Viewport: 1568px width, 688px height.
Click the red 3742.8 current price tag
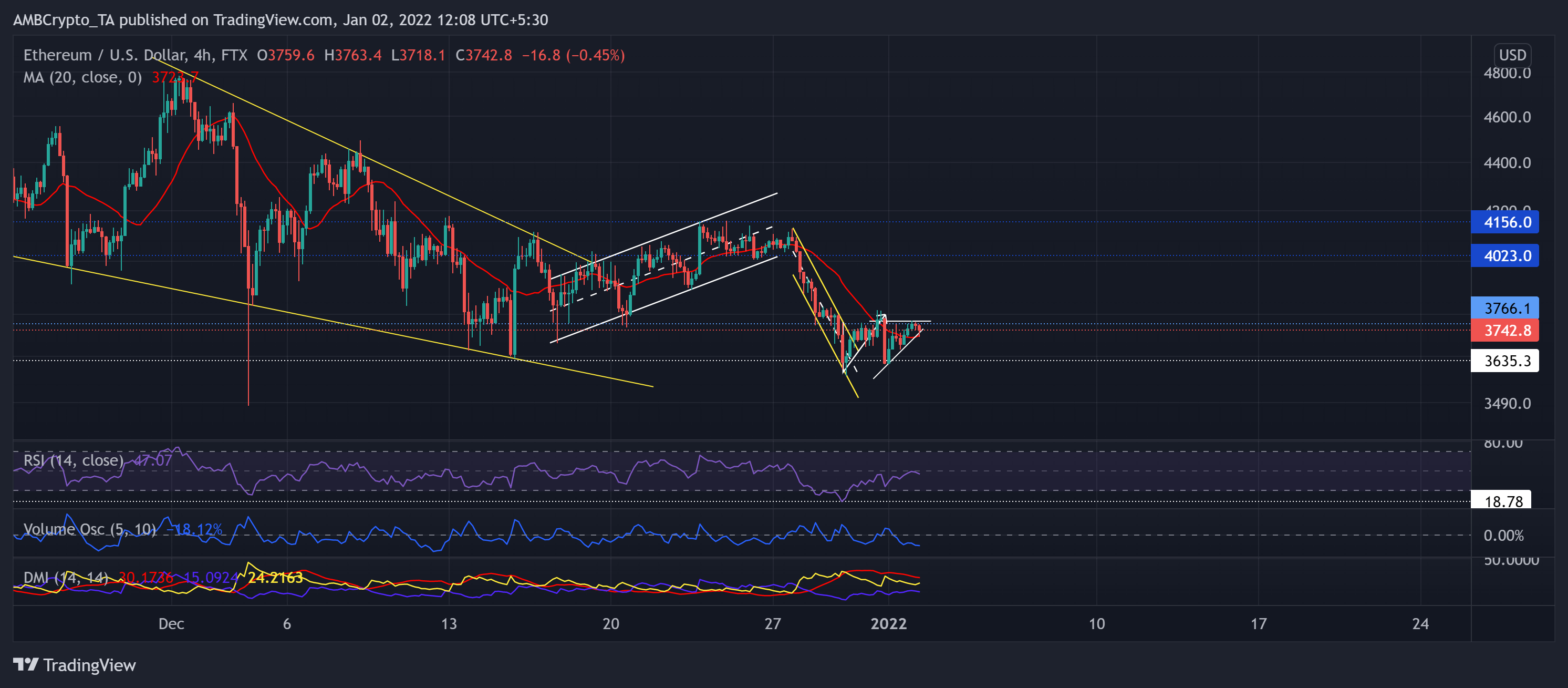point(1504,331)
